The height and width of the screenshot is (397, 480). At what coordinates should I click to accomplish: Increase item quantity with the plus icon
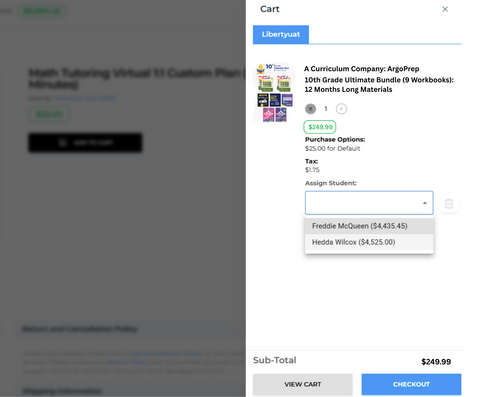point(341,109)
